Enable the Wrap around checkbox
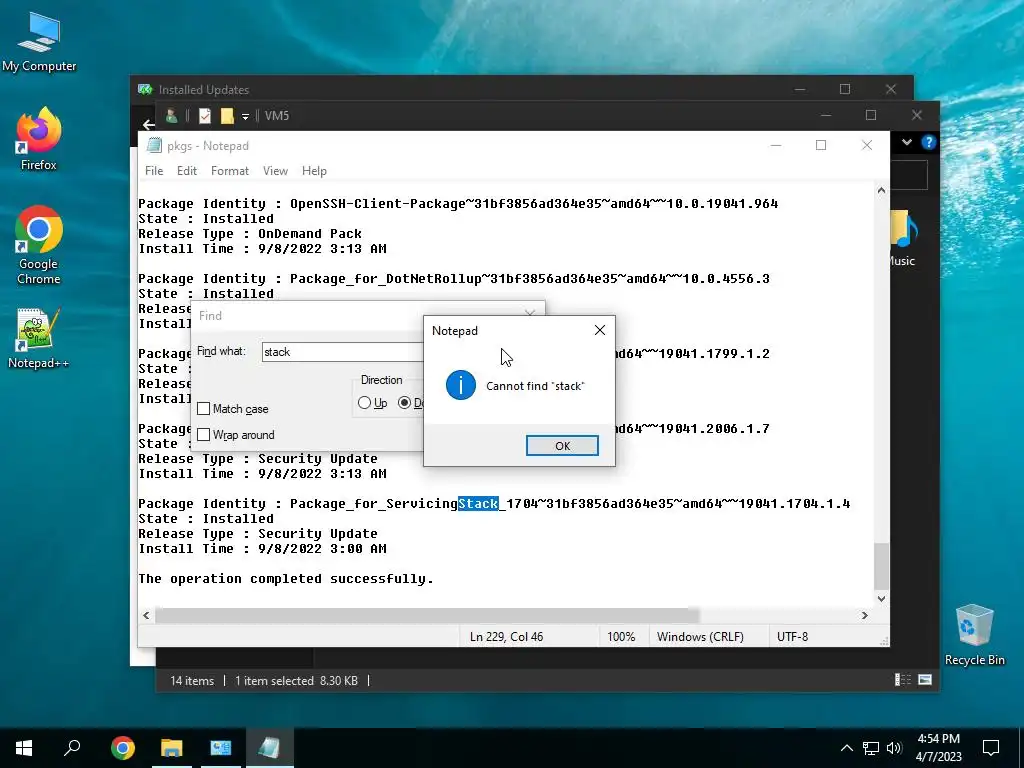The image size is (1024, 768). (x=204, y=435)
